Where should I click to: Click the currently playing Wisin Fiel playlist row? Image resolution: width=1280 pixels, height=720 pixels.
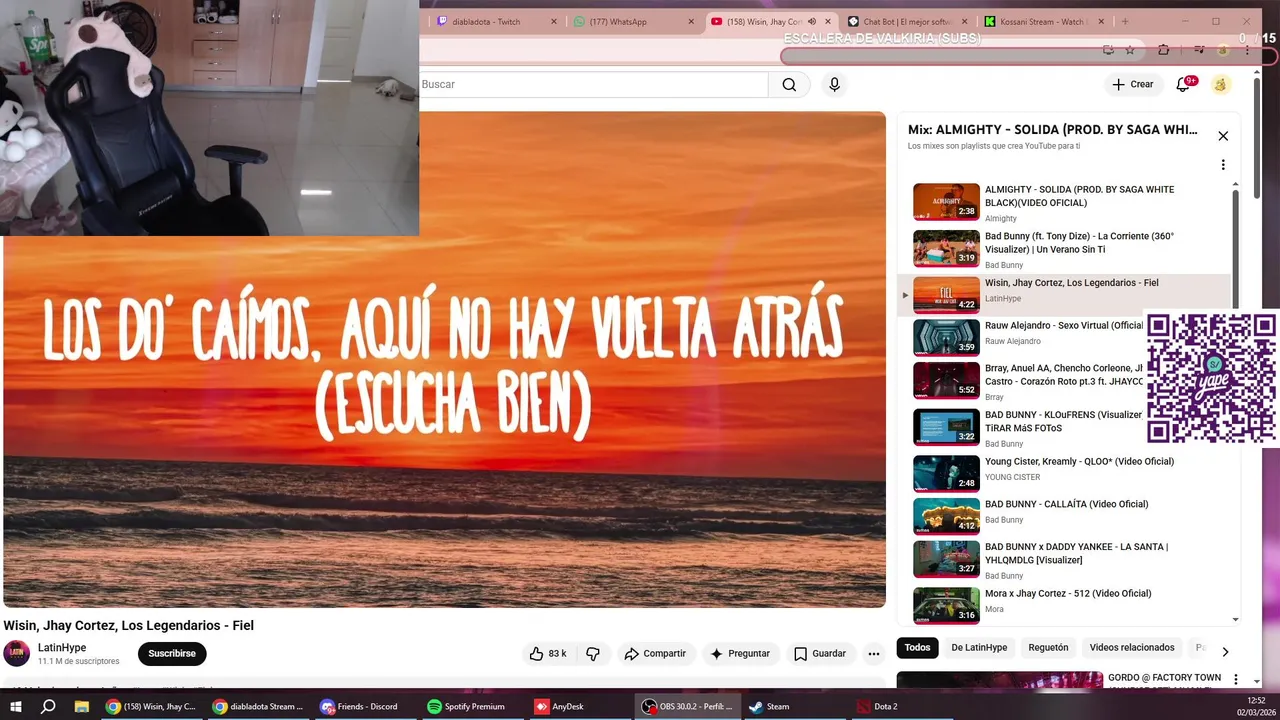tap(1065, 294)
